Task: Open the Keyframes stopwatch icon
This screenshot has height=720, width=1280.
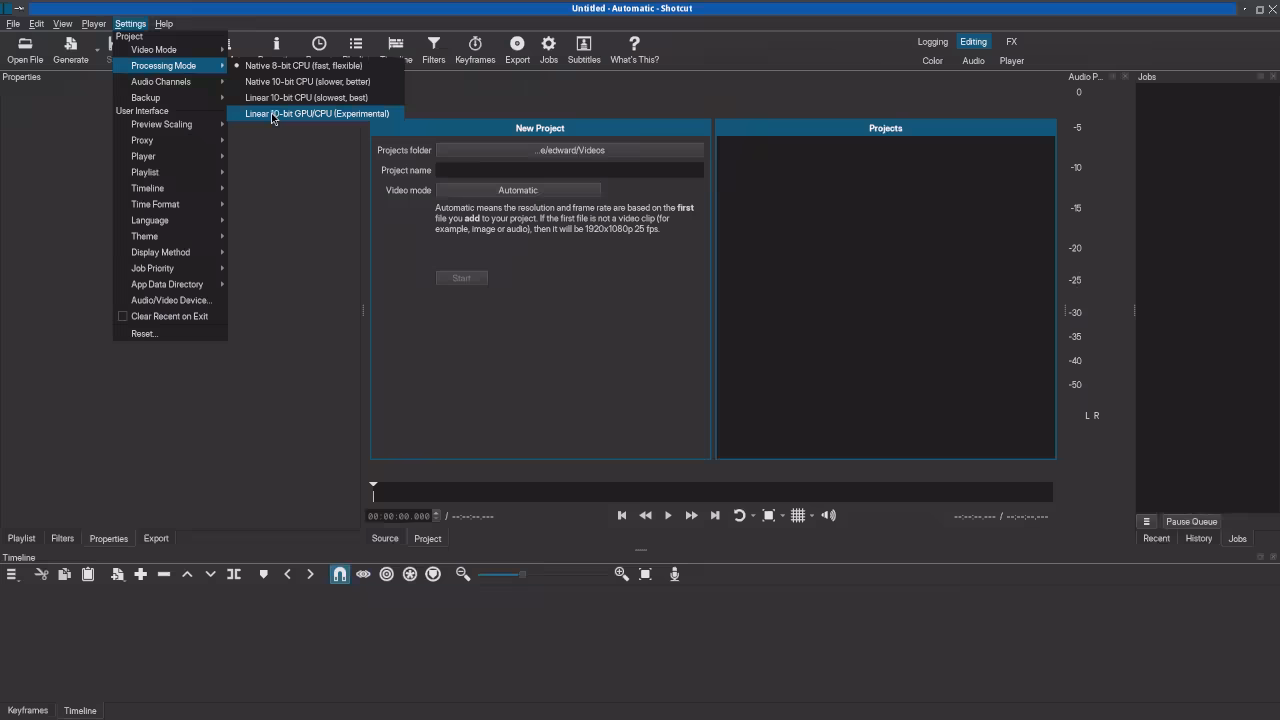Action: pyautogui.click(x=475, y=49)
